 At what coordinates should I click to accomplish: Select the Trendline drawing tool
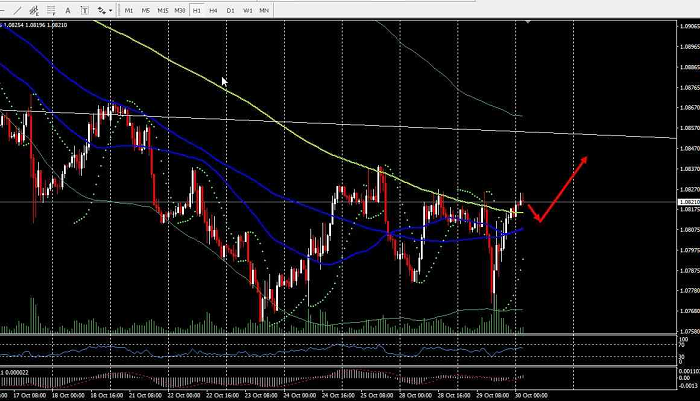click(17, 10)
